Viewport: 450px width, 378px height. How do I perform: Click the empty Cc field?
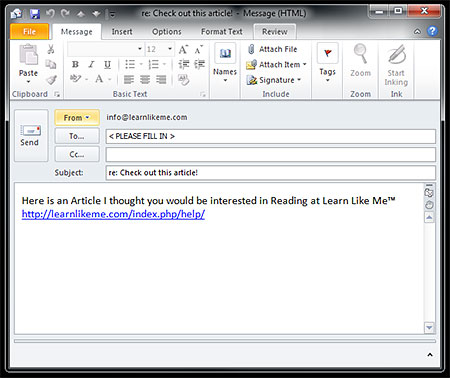coord(271,155)
